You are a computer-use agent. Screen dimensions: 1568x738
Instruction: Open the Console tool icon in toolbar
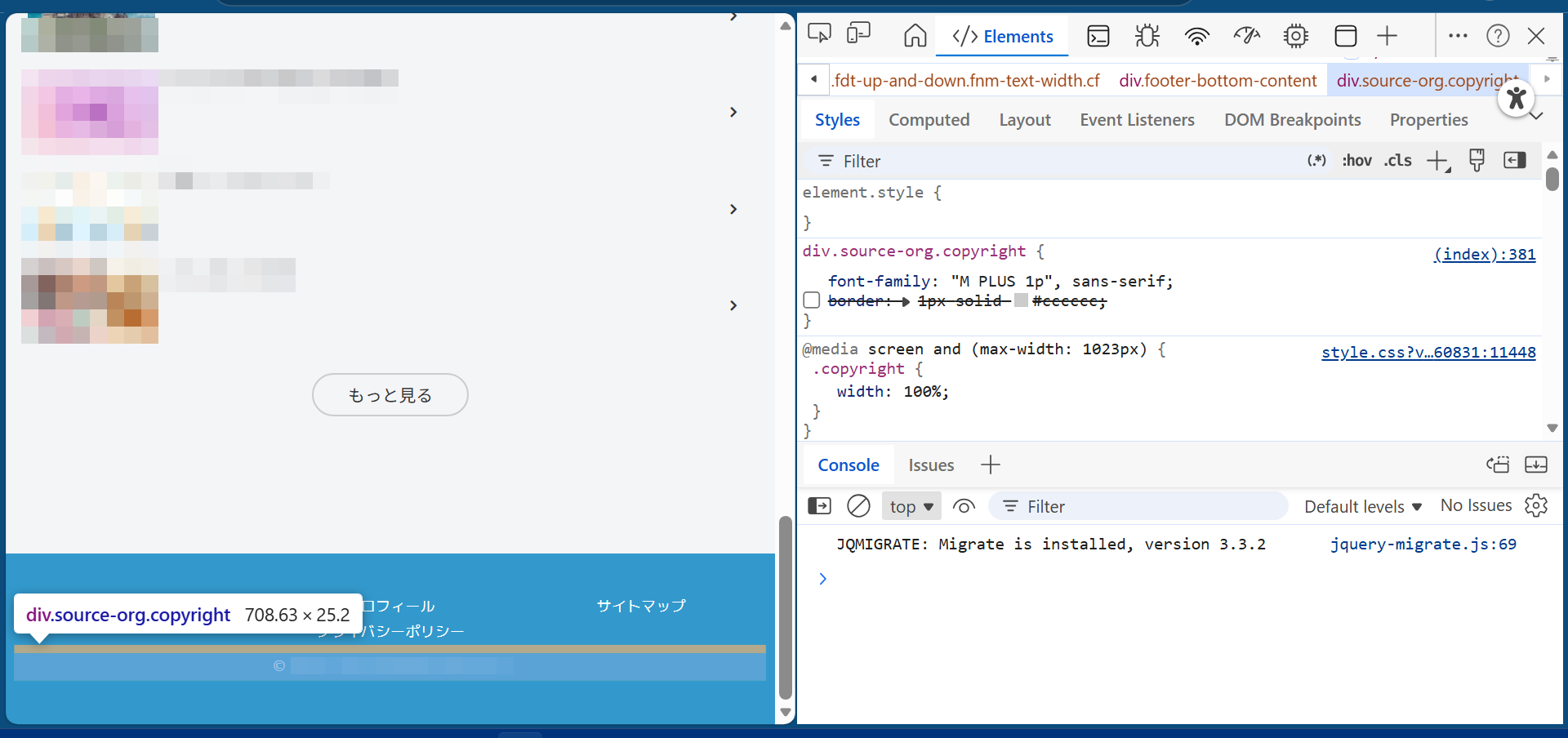tap(1098, 36)
